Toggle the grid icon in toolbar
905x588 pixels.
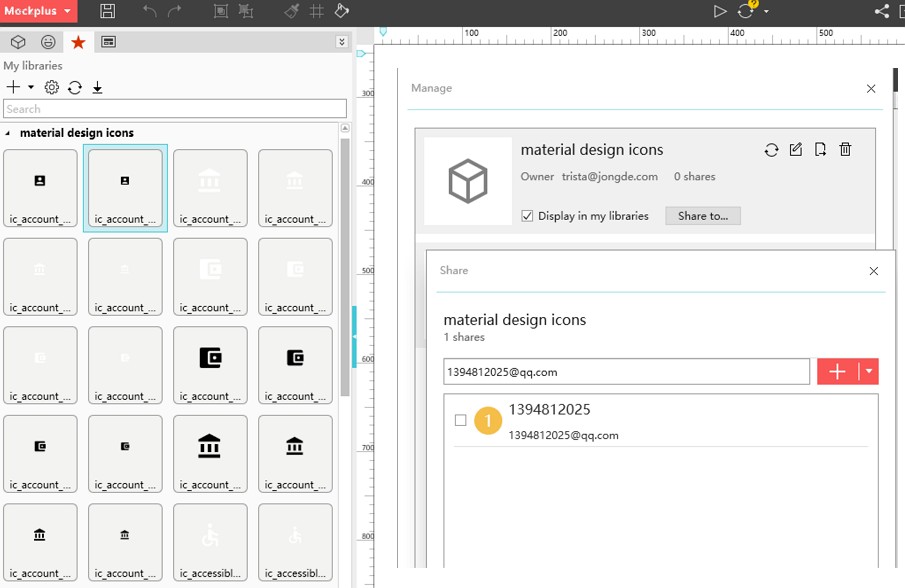[316, 11]
